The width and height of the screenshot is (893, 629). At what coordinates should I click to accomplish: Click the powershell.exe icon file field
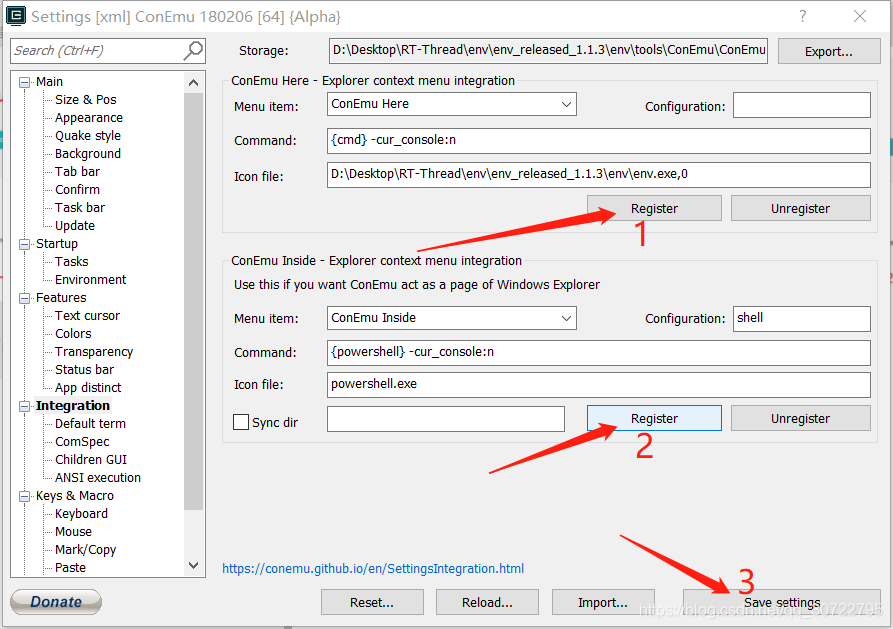pyautogui.click(x=599, y=385)
